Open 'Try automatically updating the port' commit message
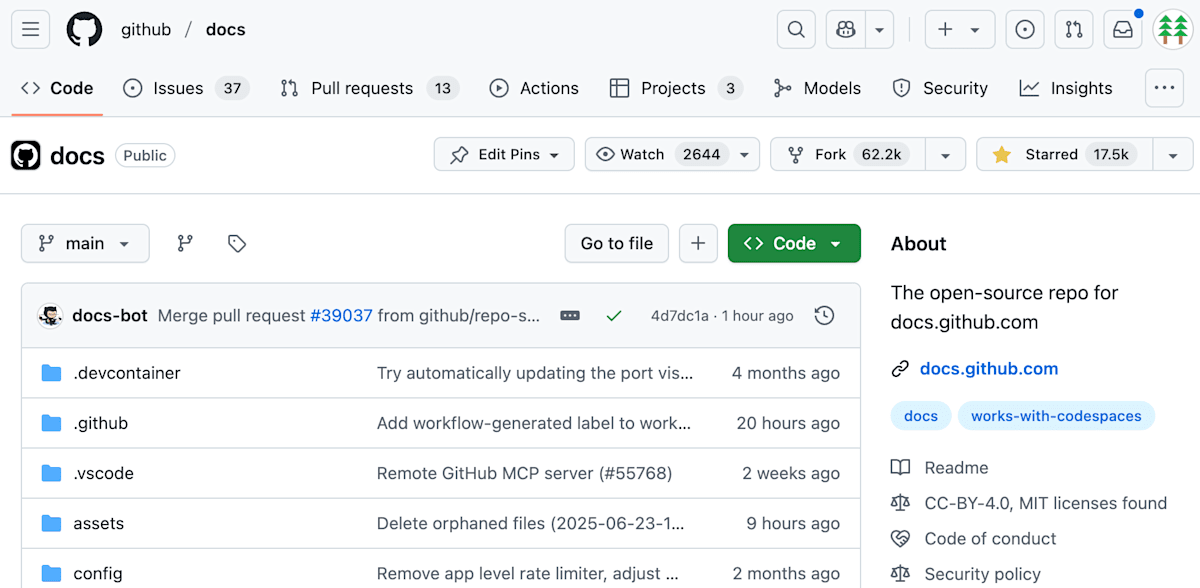Image resolution: width=1200 pixels, height=588 pixels. tap(535, 373)
